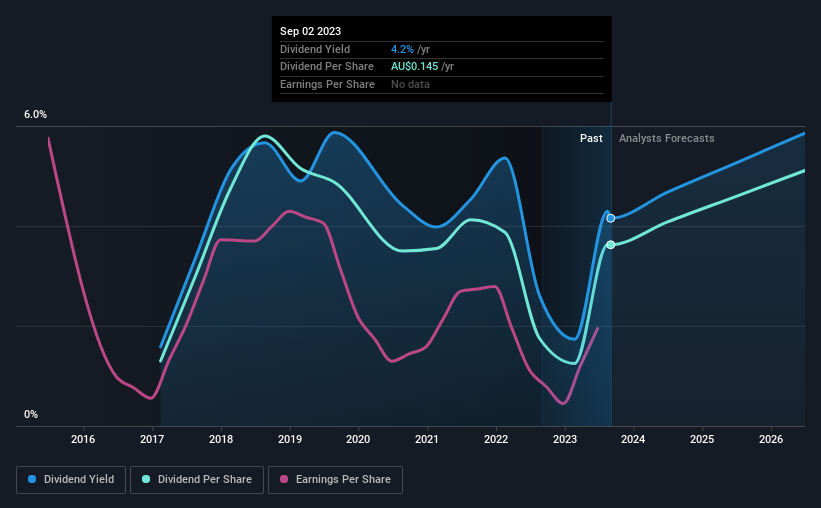Click the Earnings Per Share tooltip row label
Screen dimensions: 821x508
tap(327, 84)
